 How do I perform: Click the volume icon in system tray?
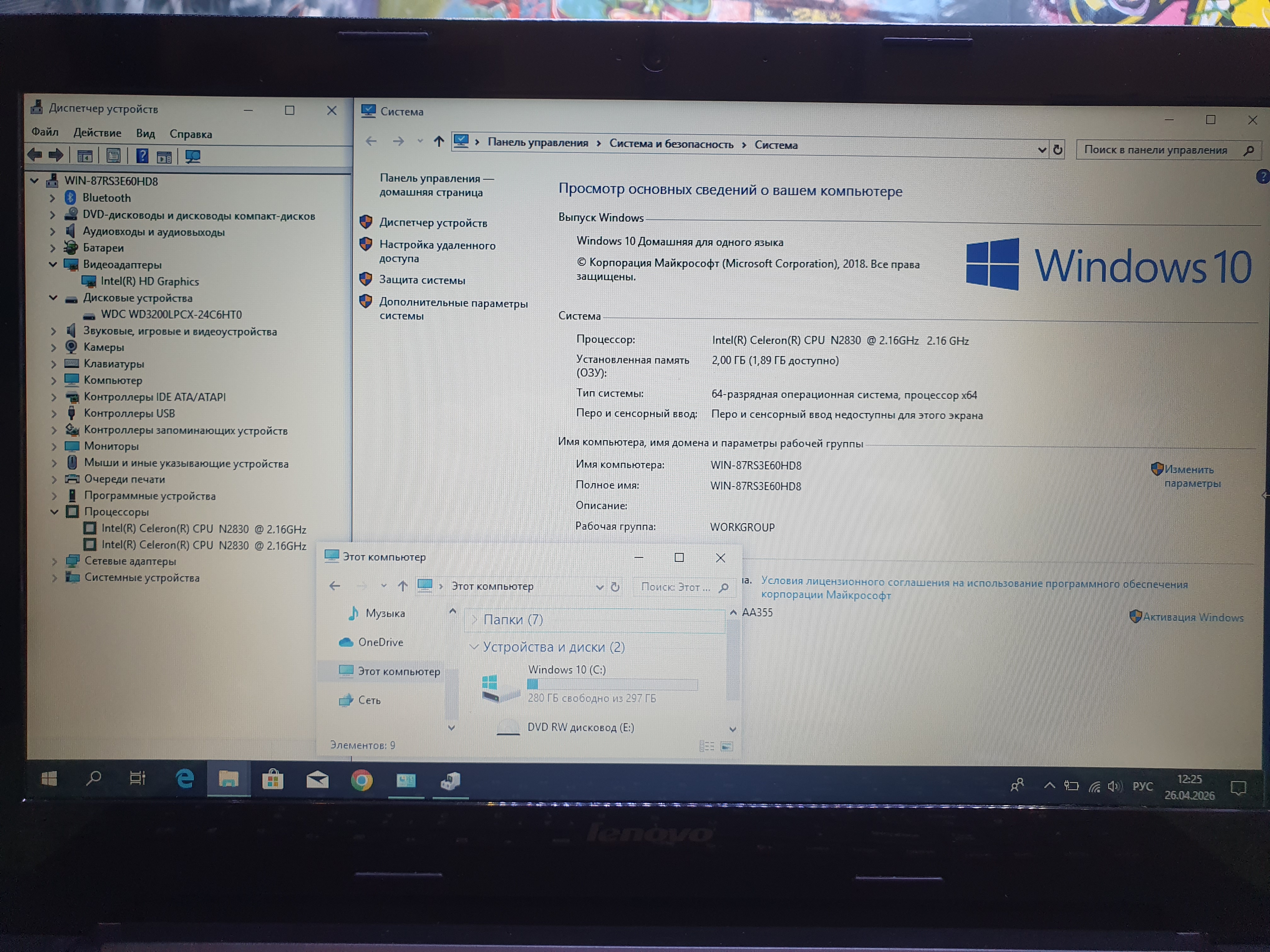[x=1114, y=786]
